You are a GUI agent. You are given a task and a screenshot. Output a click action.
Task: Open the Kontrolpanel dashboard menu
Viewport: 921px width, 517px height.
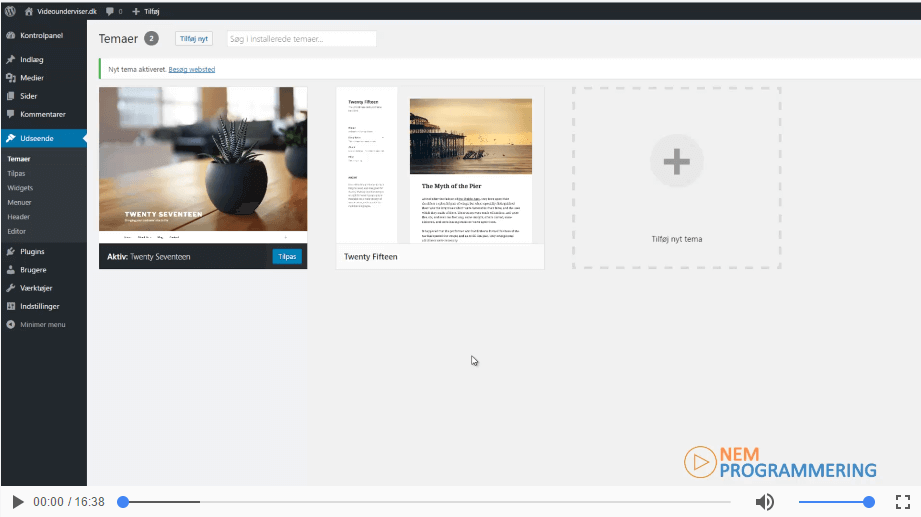click(x=42, y=35)
